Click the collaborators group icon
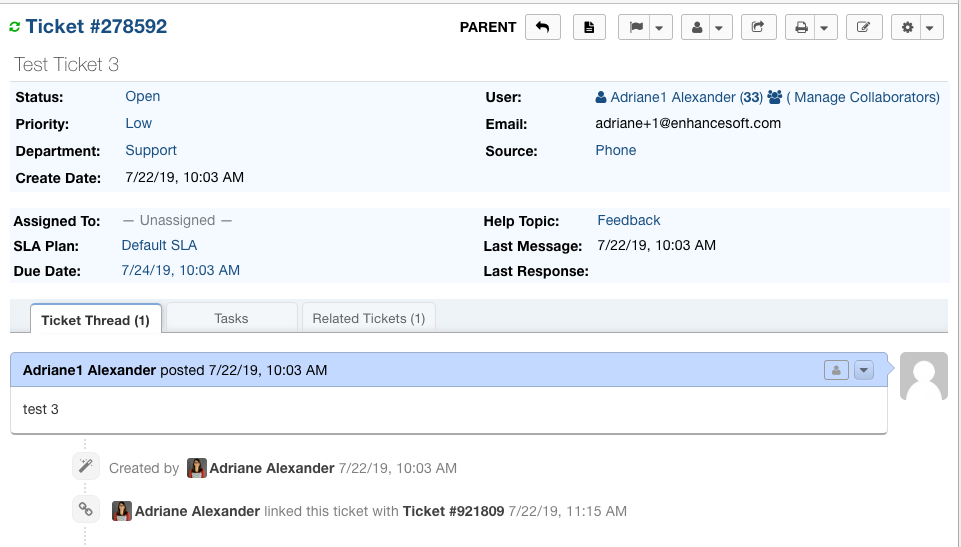Image resolution: width=961 pixels, height=547 pixels. (775, 97)
